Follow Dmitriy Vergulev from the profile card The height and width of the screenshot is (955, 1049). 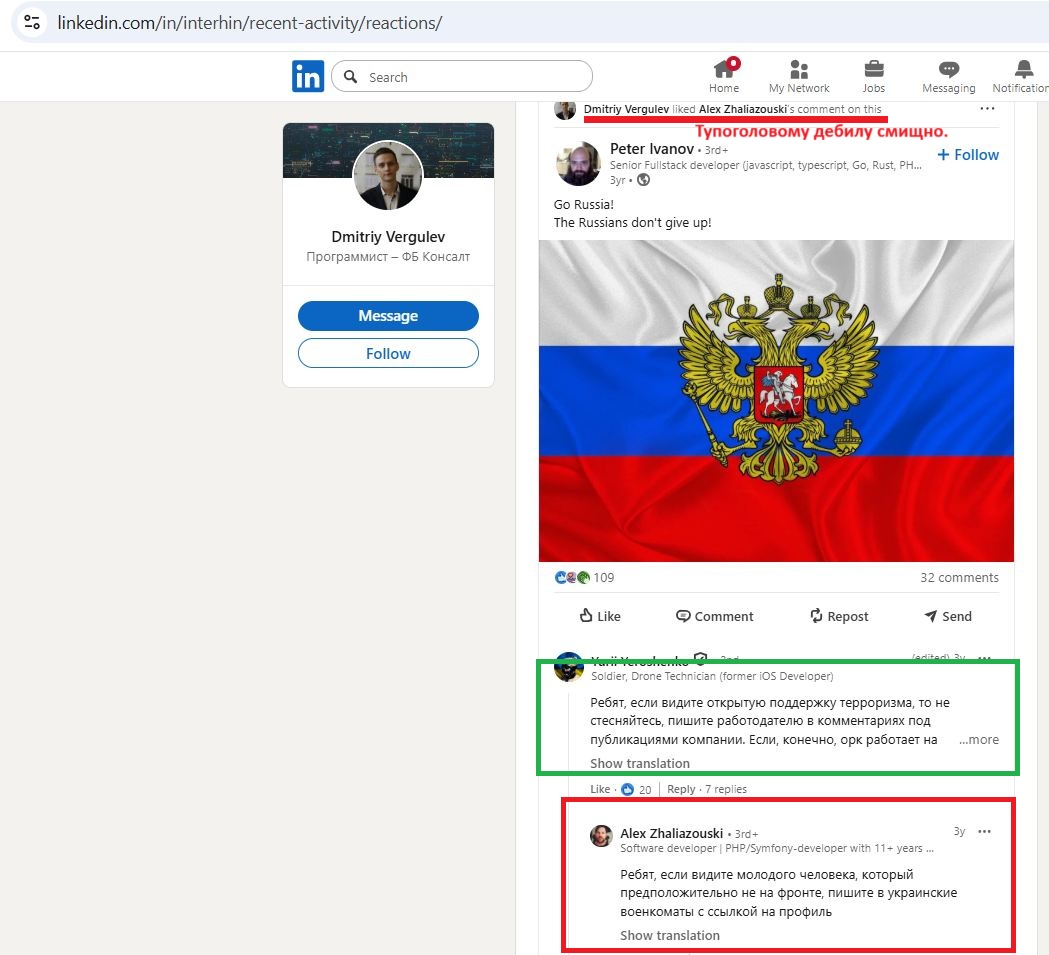[x=388, y=353]
